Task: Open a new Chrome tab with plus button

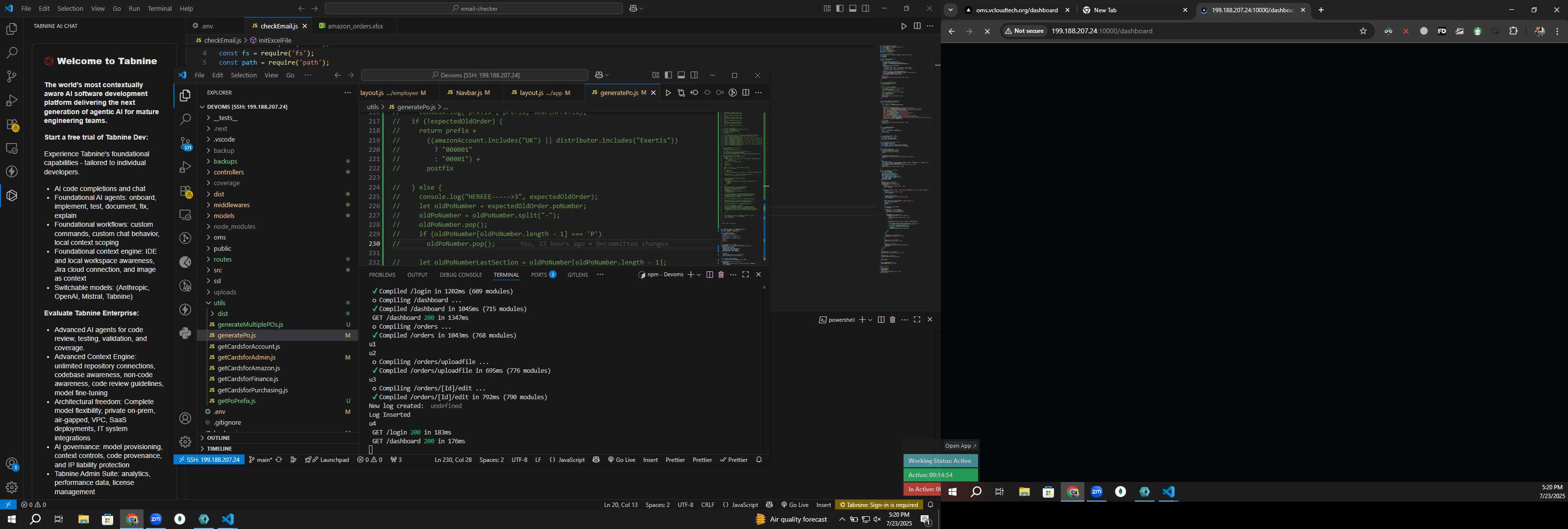Action: pos(1321,10)
